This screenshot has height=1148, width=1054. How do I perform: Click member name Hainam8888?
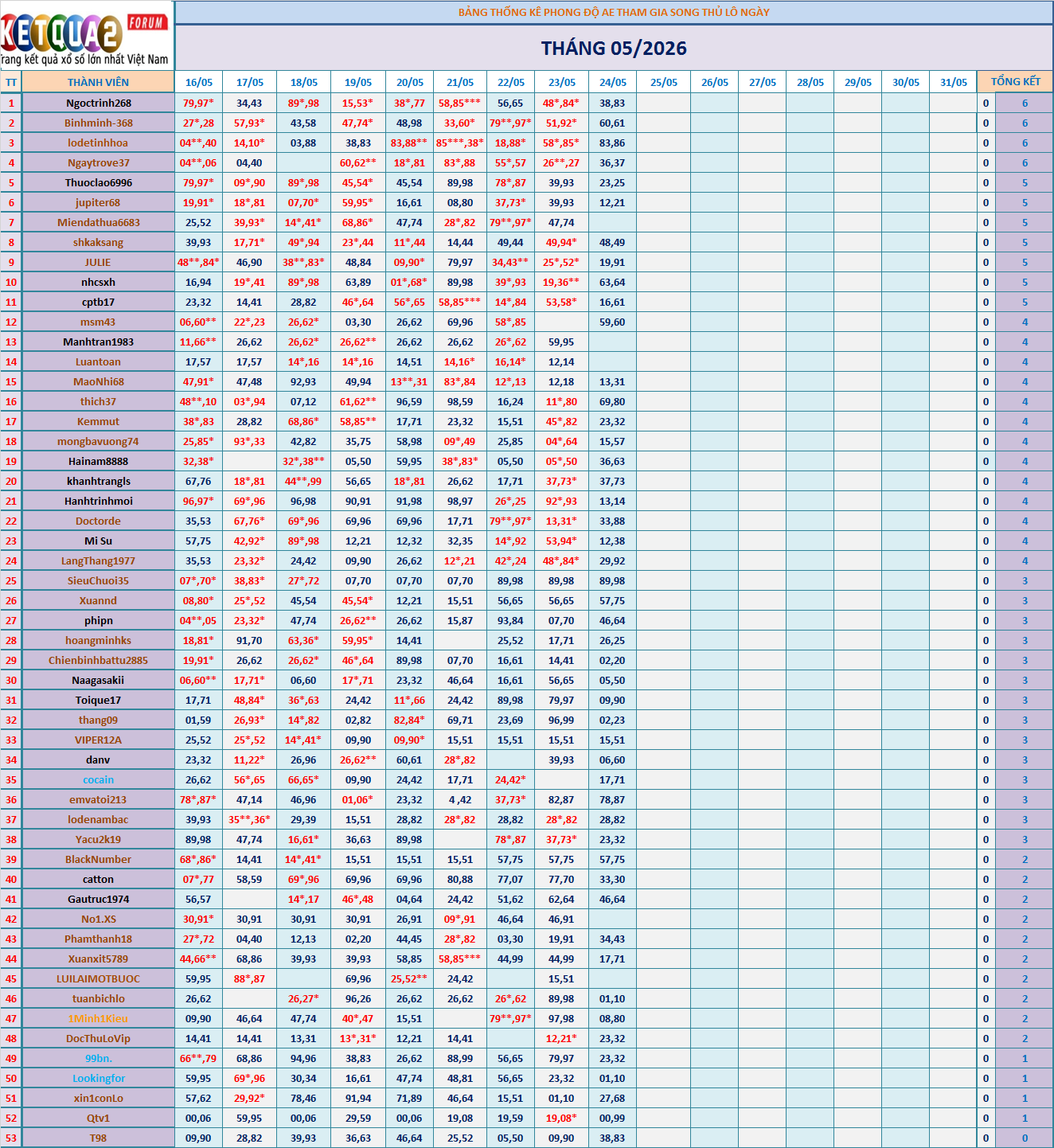click(x=98, y=461)
